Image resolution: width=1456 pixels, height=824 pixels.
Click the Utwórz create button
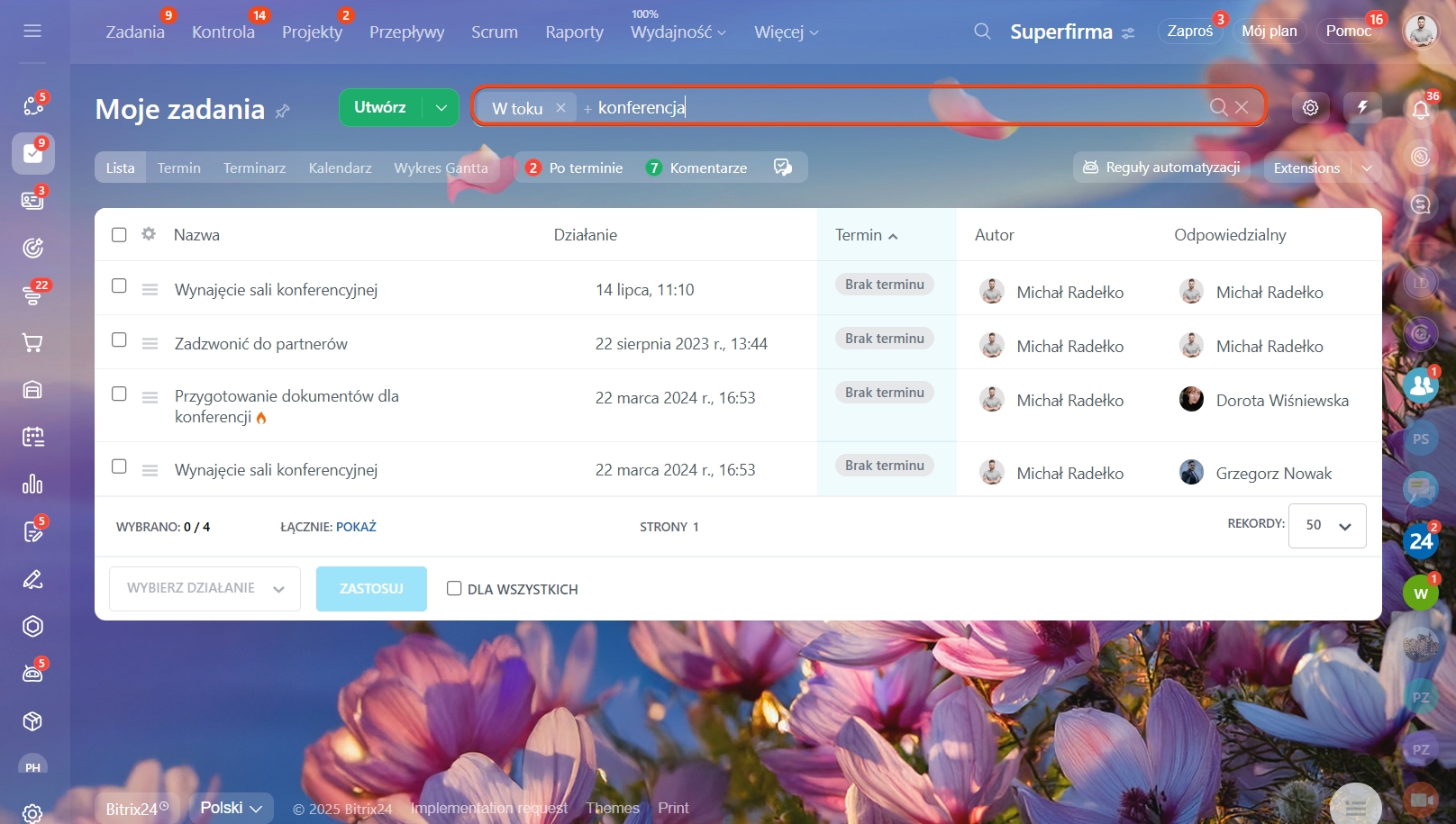pos(380,107)
